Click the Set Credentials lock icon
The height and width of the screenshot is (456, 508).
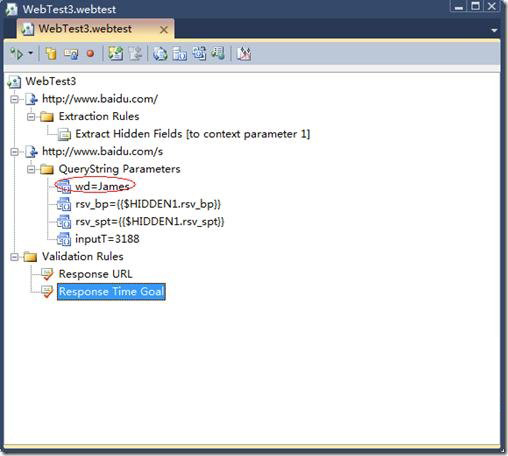coord(71,54)
